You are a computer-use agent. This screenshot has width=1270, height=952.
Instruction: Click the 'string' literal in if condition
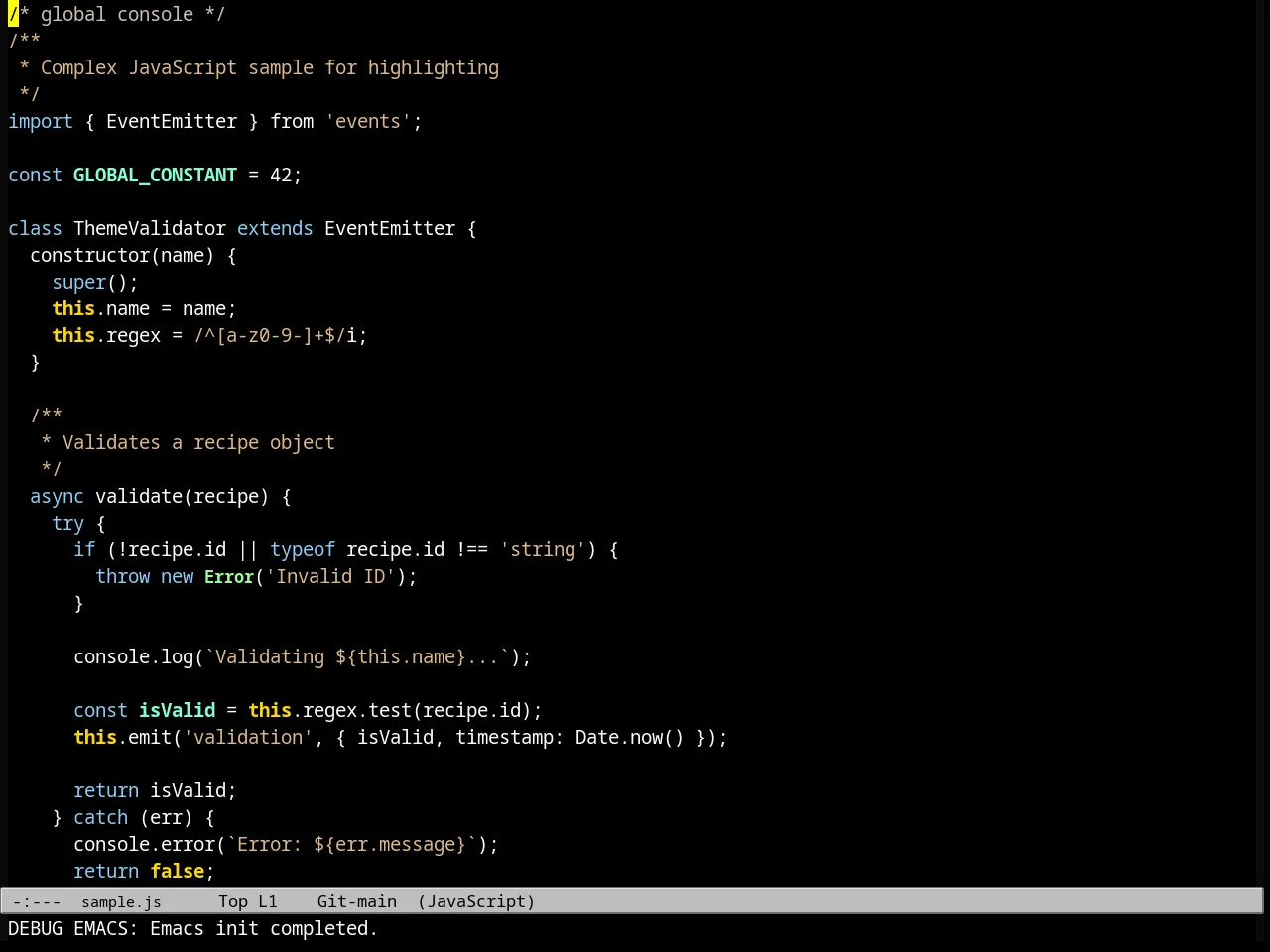[543, 550]
